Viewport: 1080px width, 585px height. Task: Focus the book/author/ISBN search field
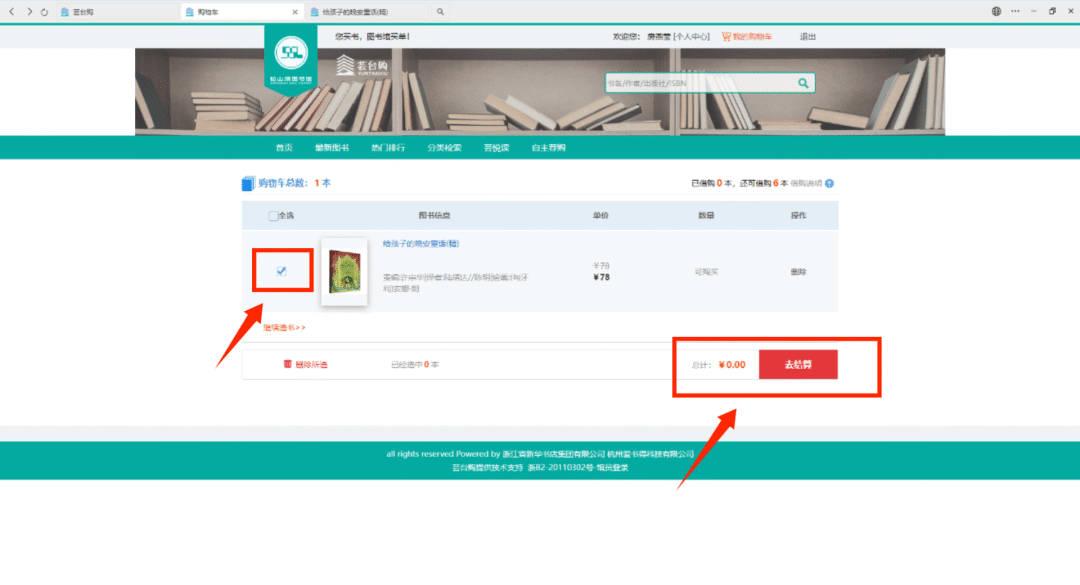pyautogui.click(x=698, y=83)
